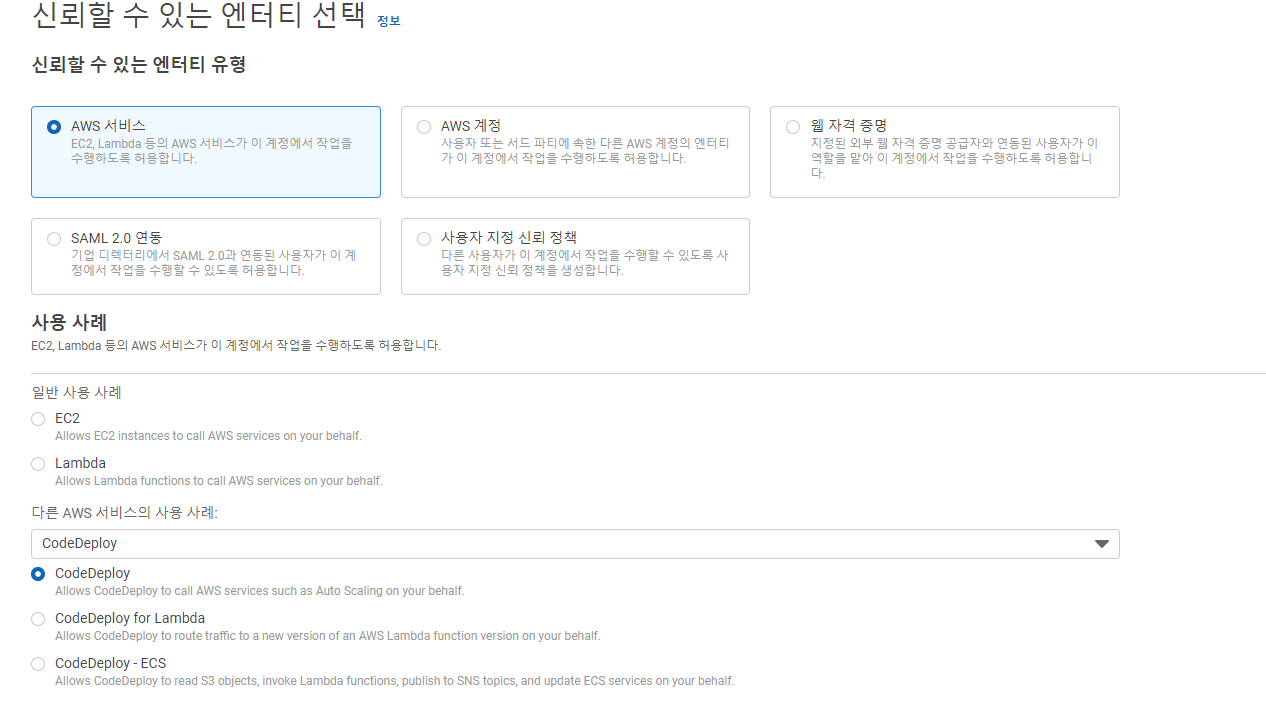
Task: Click the 일반 사용 사례 label
Action: click(x=77, y=392)
